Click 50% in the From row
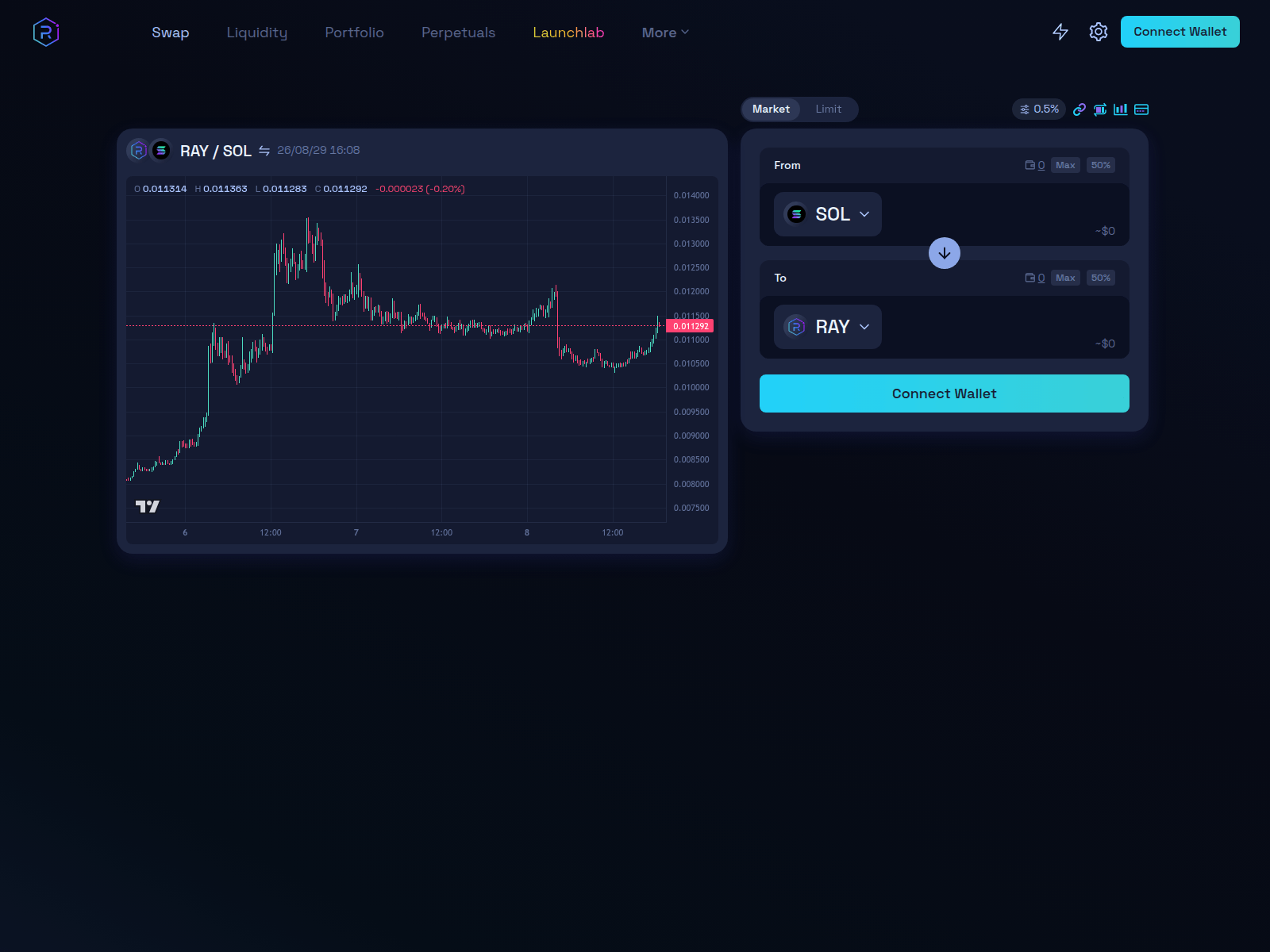1270x952 pixels. coord(1101,165)
